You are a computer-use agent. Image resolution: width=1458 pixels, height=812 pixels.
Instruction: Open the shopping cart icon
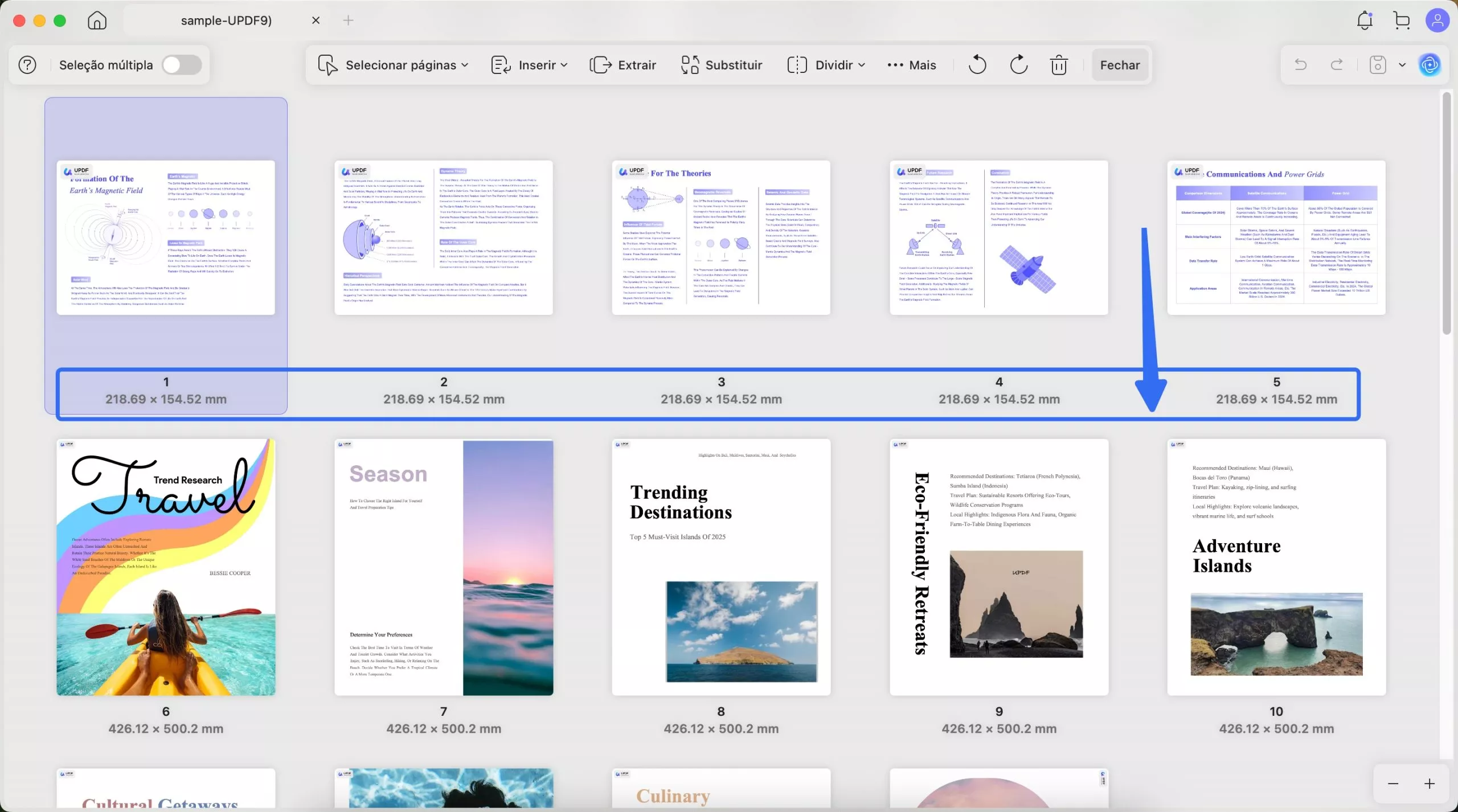pyautogui.click(x=1402, y=20)
